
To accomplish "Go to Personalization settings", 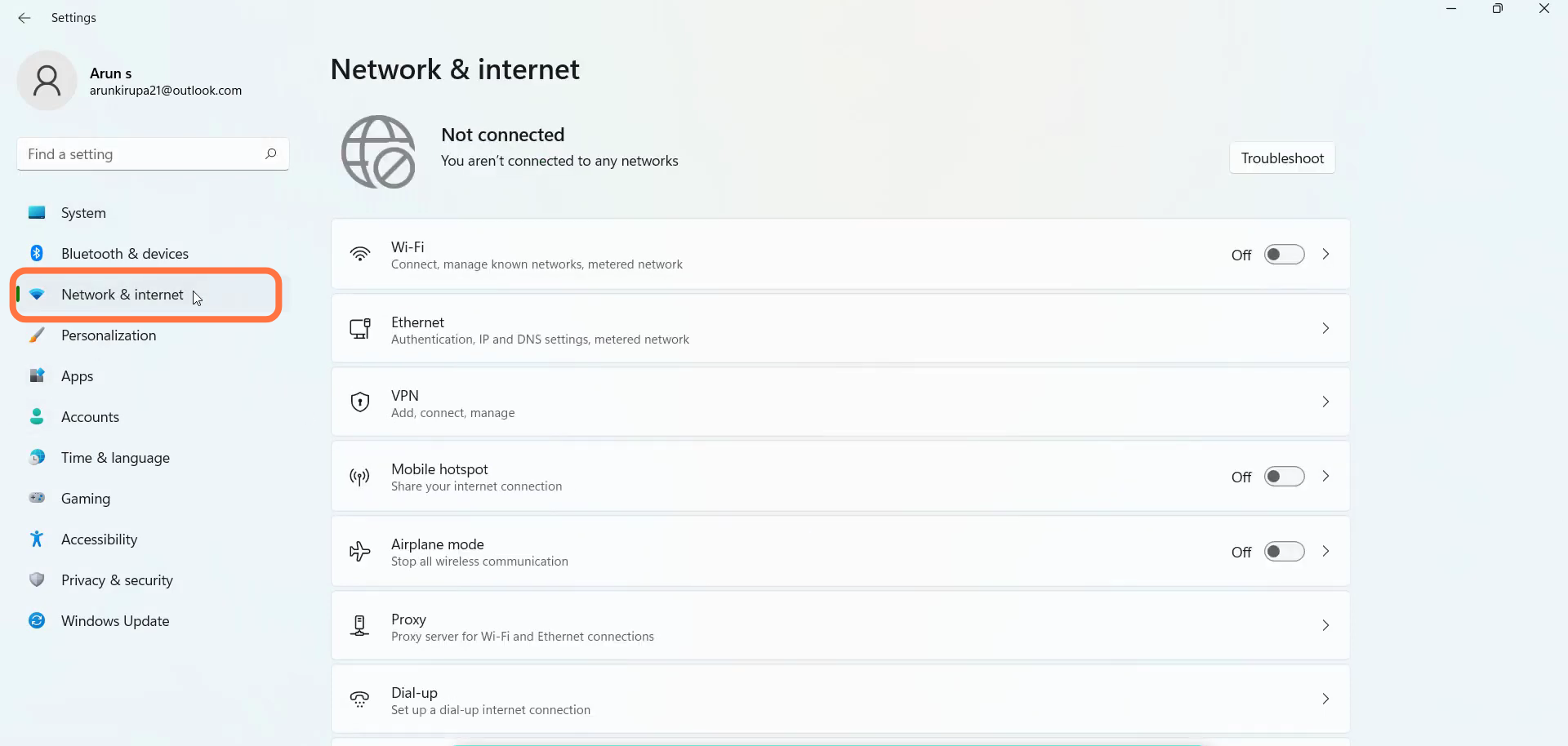I will [x=109, y=335].
